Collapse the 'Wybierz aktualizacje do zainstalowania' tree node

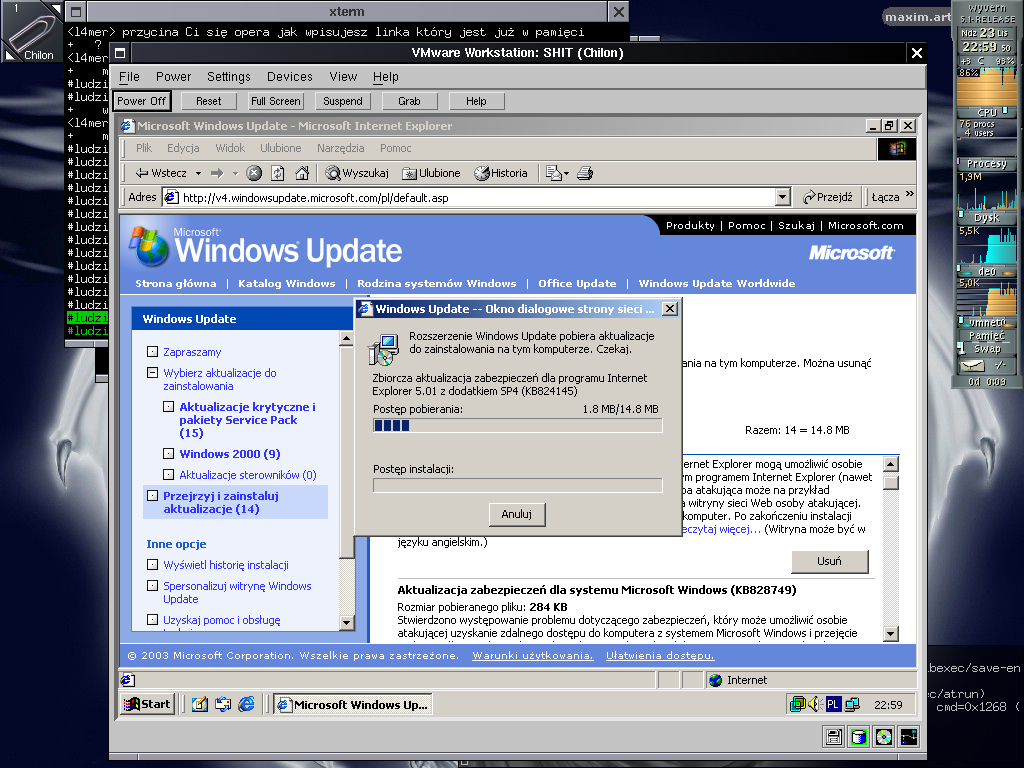[151, 373]
